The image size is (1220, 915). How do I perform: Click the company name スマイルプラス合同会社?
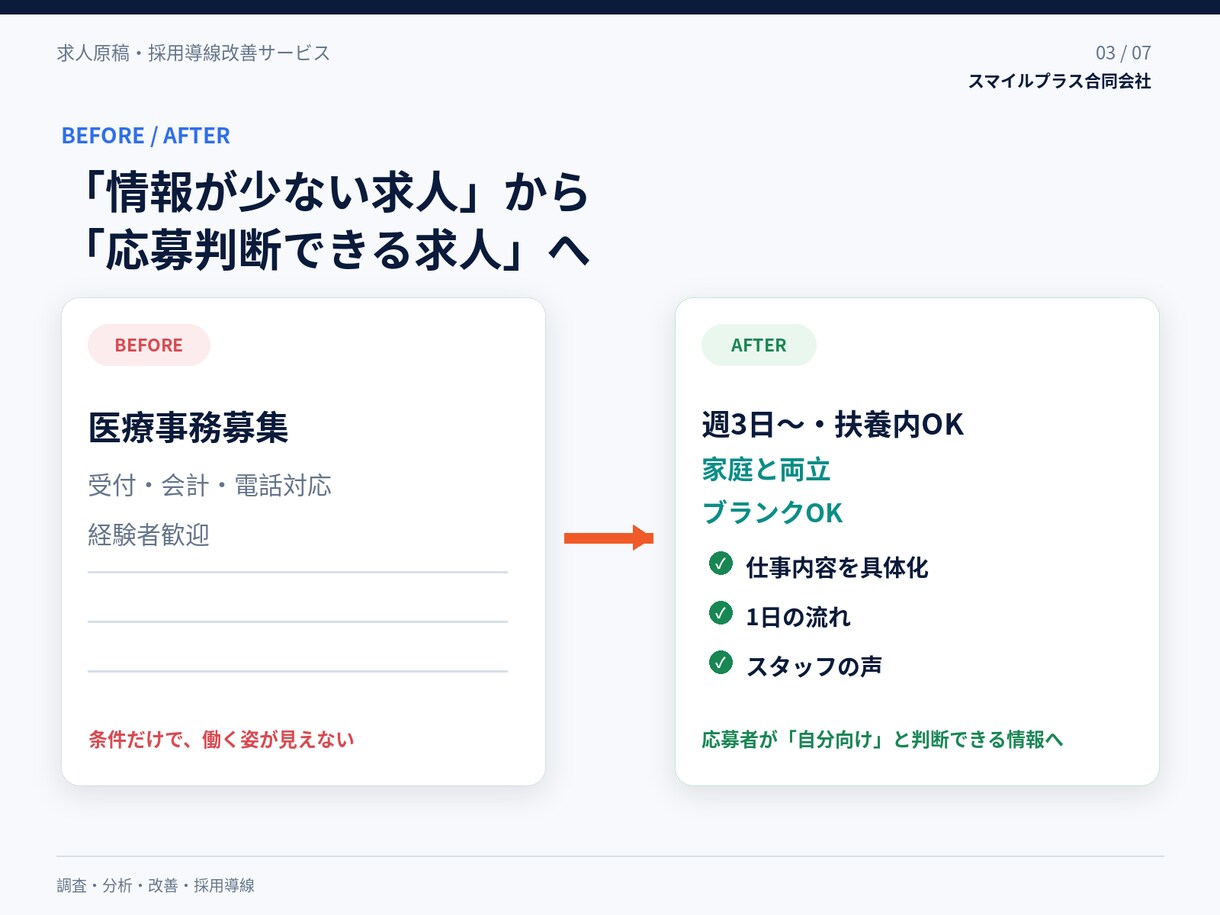click(1059, 82)
